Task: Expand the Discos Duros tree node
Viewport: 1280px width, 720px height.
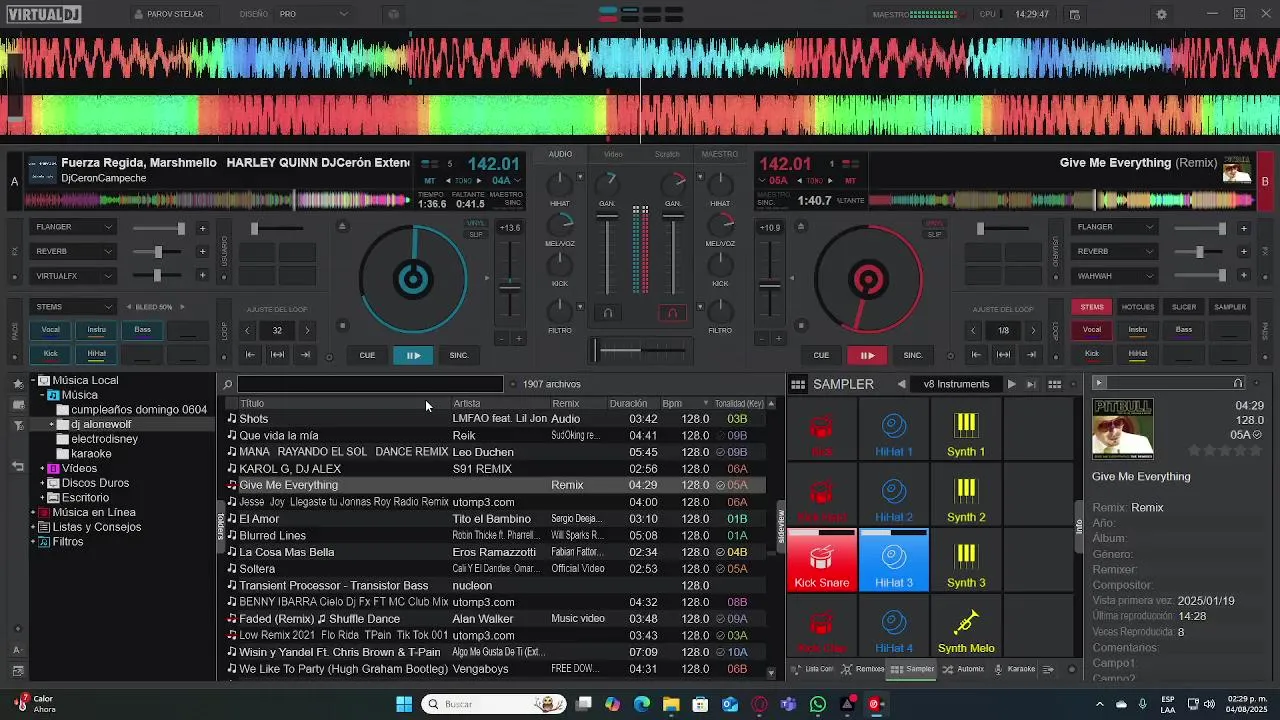Action: coord(42,483)
